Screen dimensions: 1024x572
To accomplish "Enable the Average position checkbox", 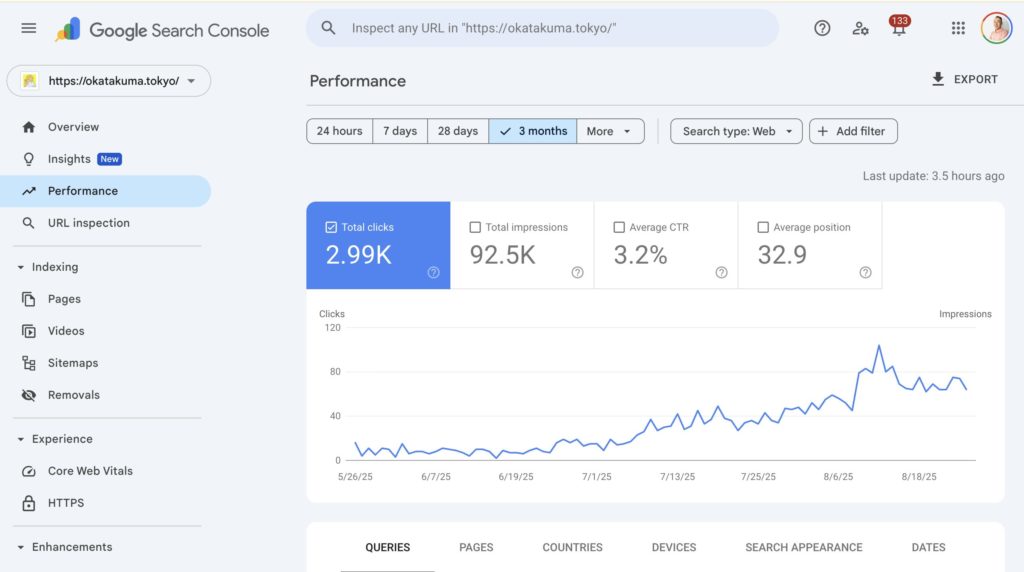I will [763, 227].
